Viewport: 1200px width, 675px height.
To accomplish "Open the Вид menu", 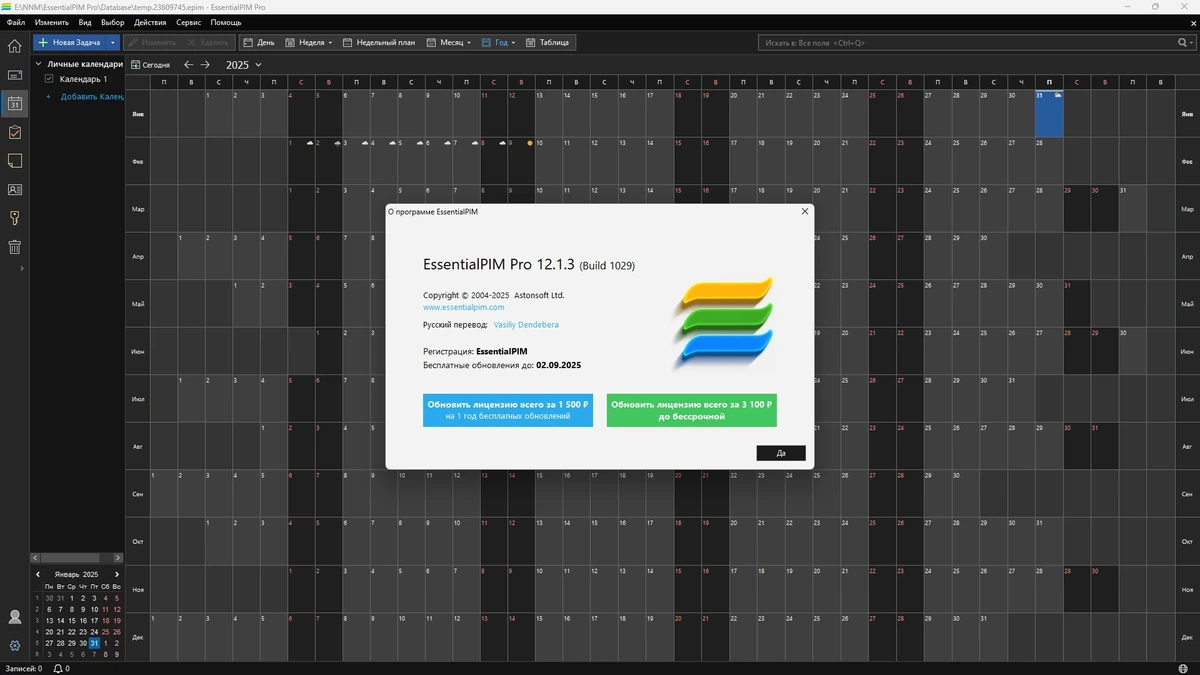I will point(85,22).
